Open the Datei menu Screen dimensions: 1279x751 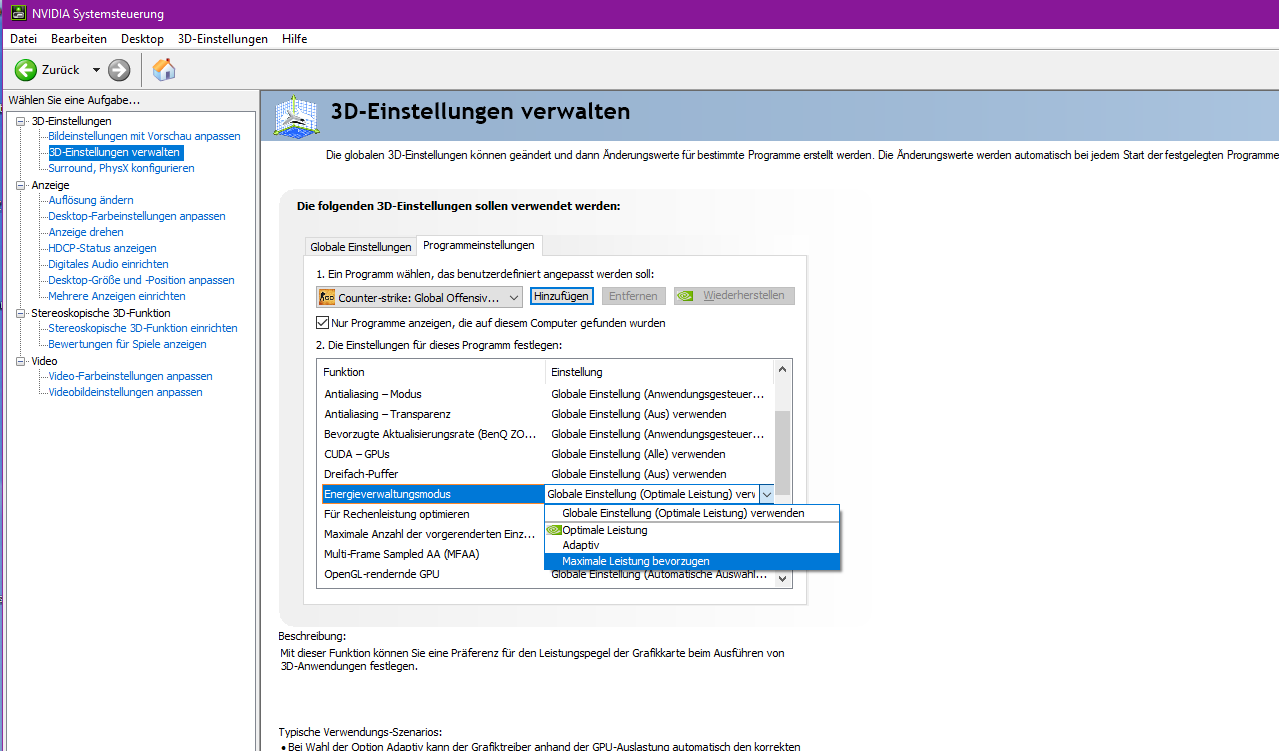(x=23, y=39)
